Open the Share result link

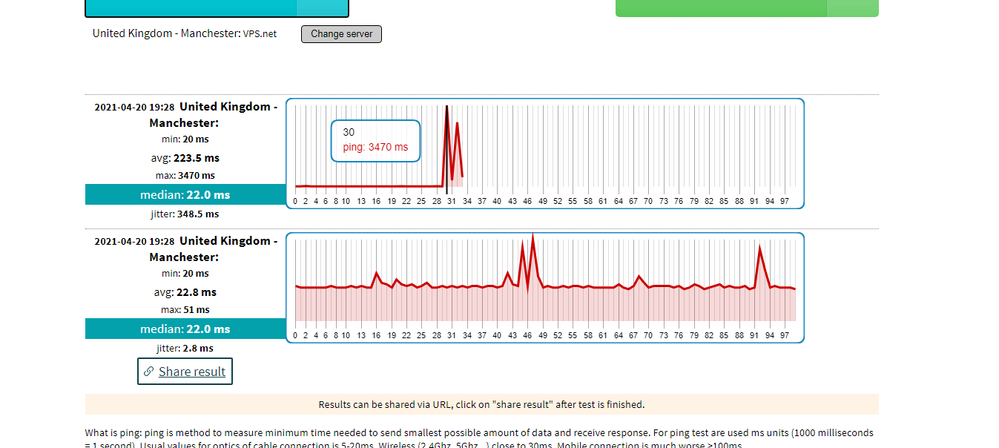[192, 371]
